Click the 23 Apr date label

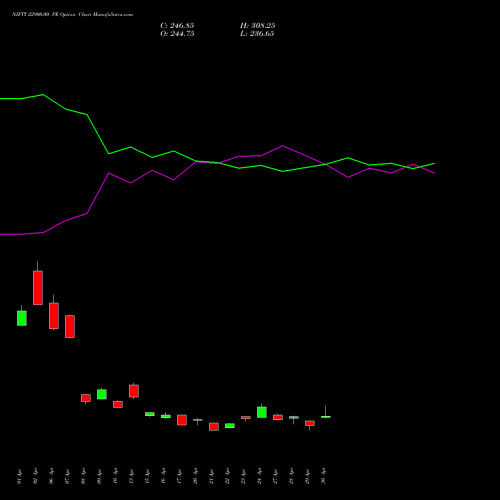243,476
